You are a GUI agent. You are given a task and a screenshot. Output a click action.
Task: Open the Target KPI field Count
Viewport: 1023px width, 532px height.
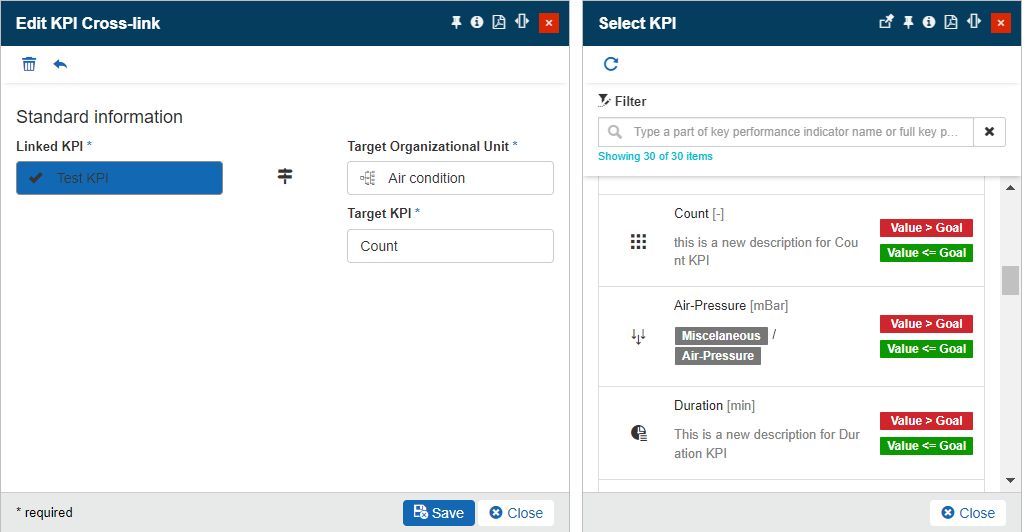point(450,246)
